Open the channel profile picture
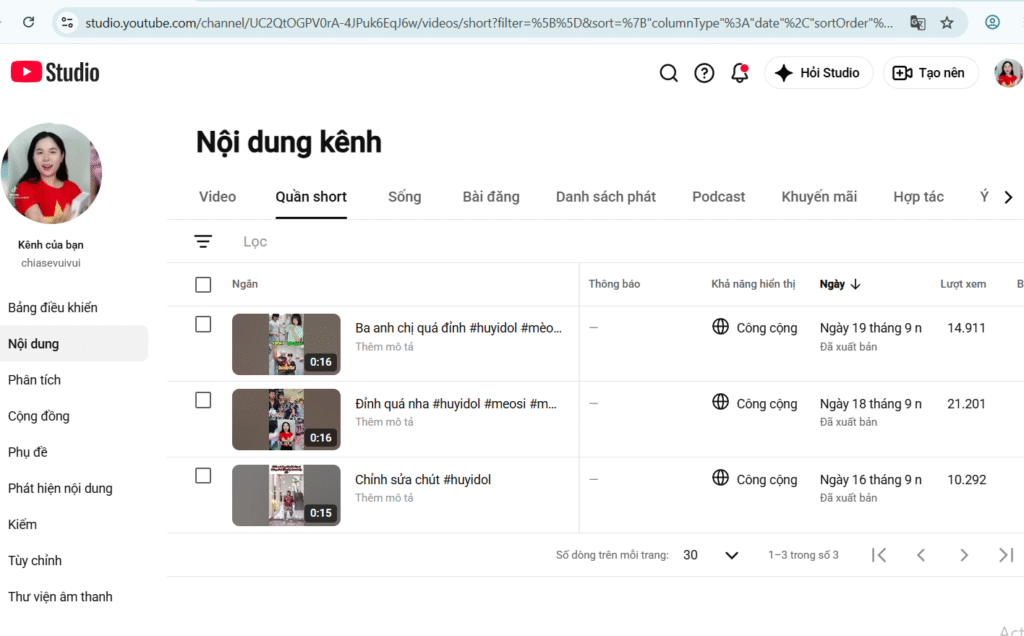This screenshot has height=636, width=1024. click(x=51, y=173)
